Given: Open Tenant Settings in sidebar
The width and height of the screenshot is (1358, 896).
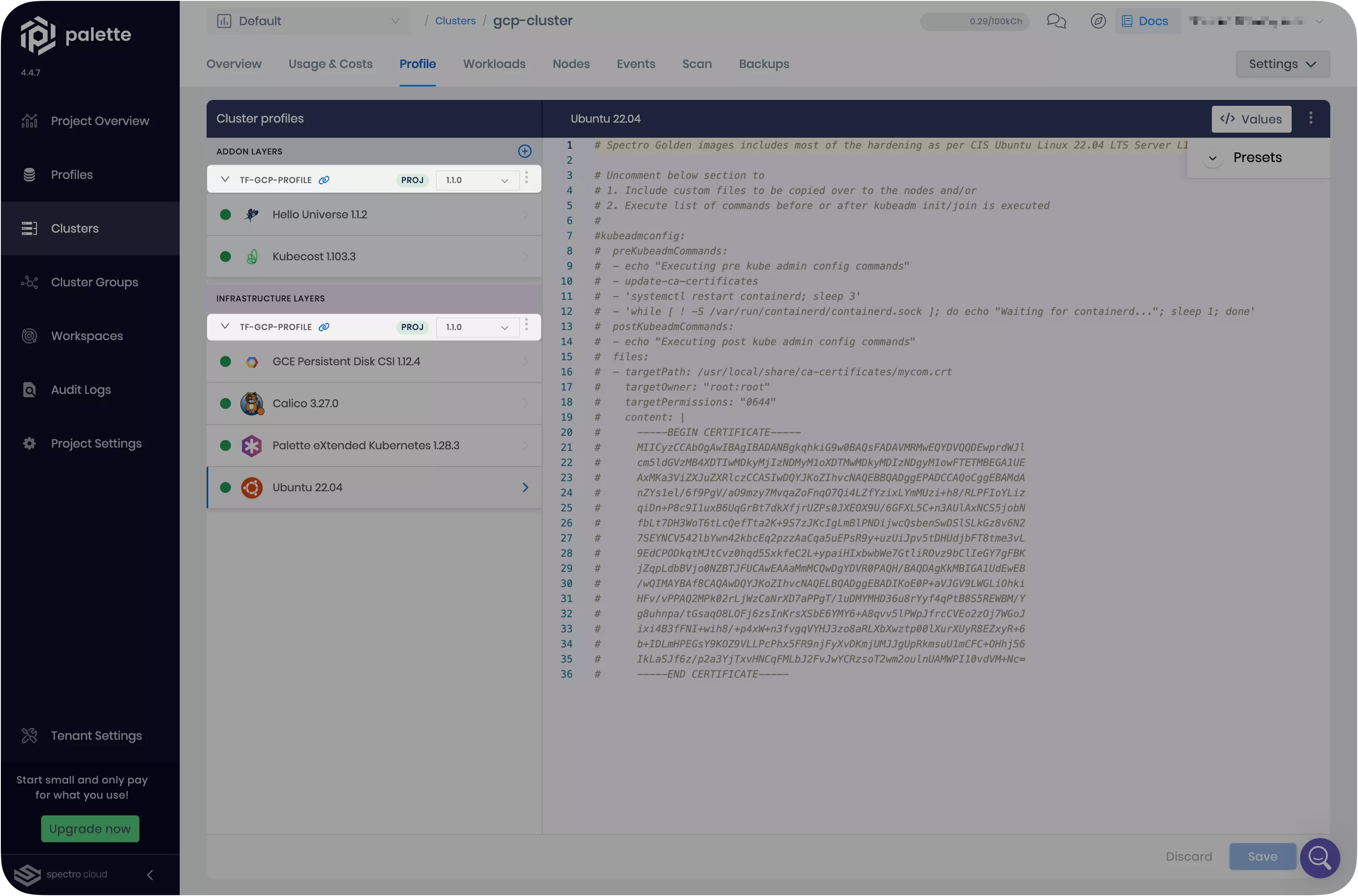Looking at the screenshot, I should pos(90,735).
